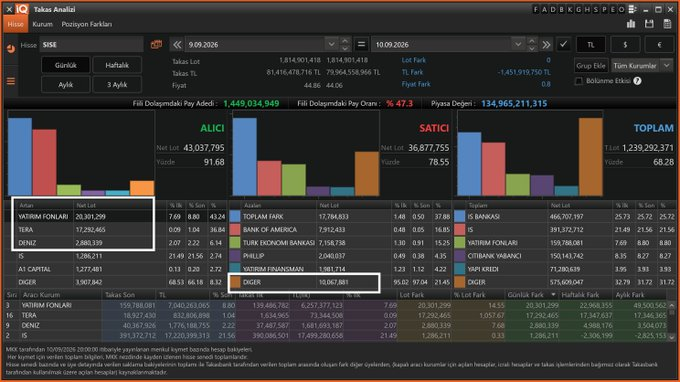The image size is (680, 382).
Task: Open the Pozisyon Farkları tab
Action: (87, 24)
